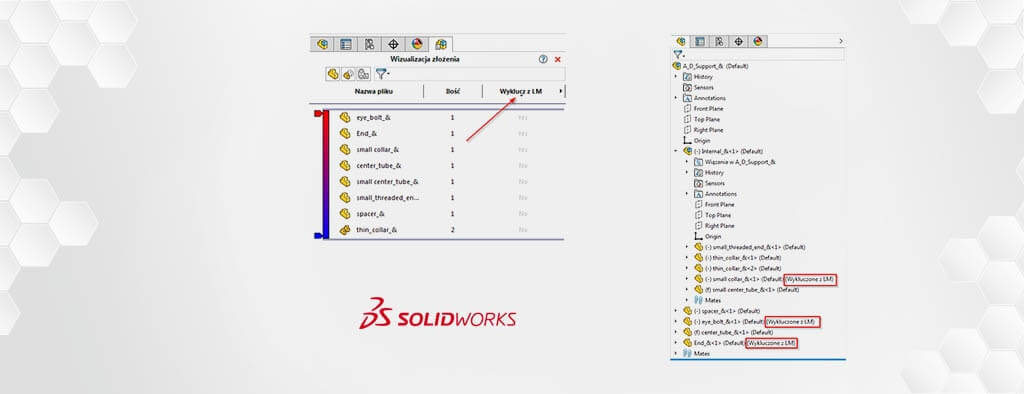
Task: Expand right panel with chevron arrow
Action: [x=840, y=41]
